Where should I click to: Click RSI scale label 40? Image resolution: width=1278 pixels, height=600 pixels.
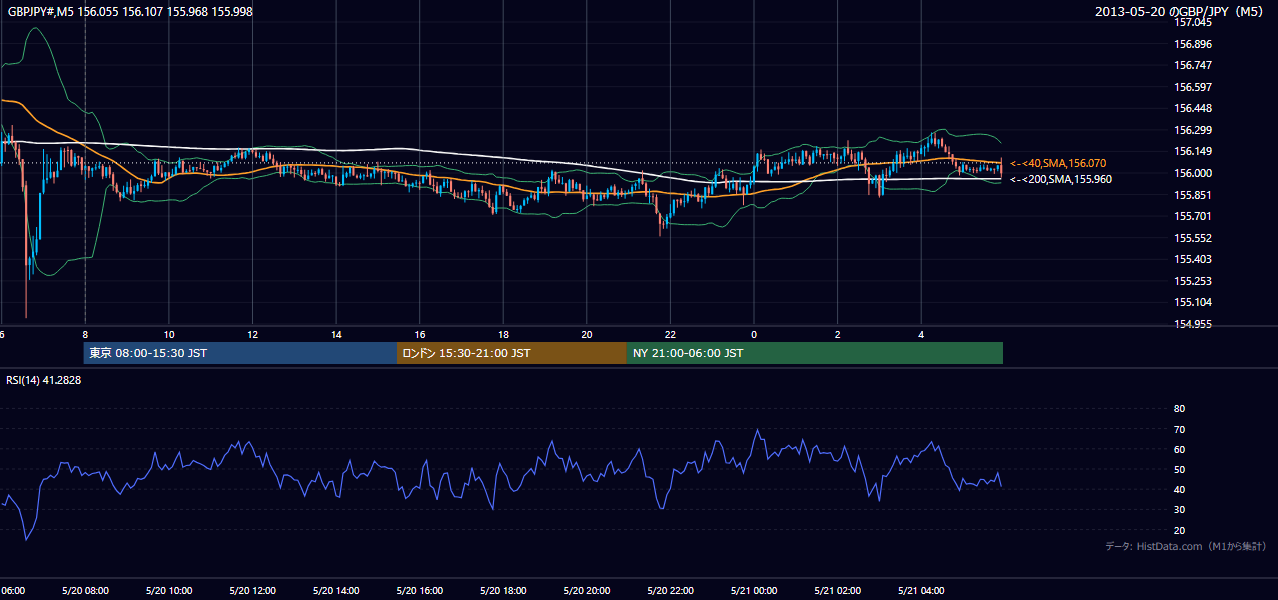1179,489
